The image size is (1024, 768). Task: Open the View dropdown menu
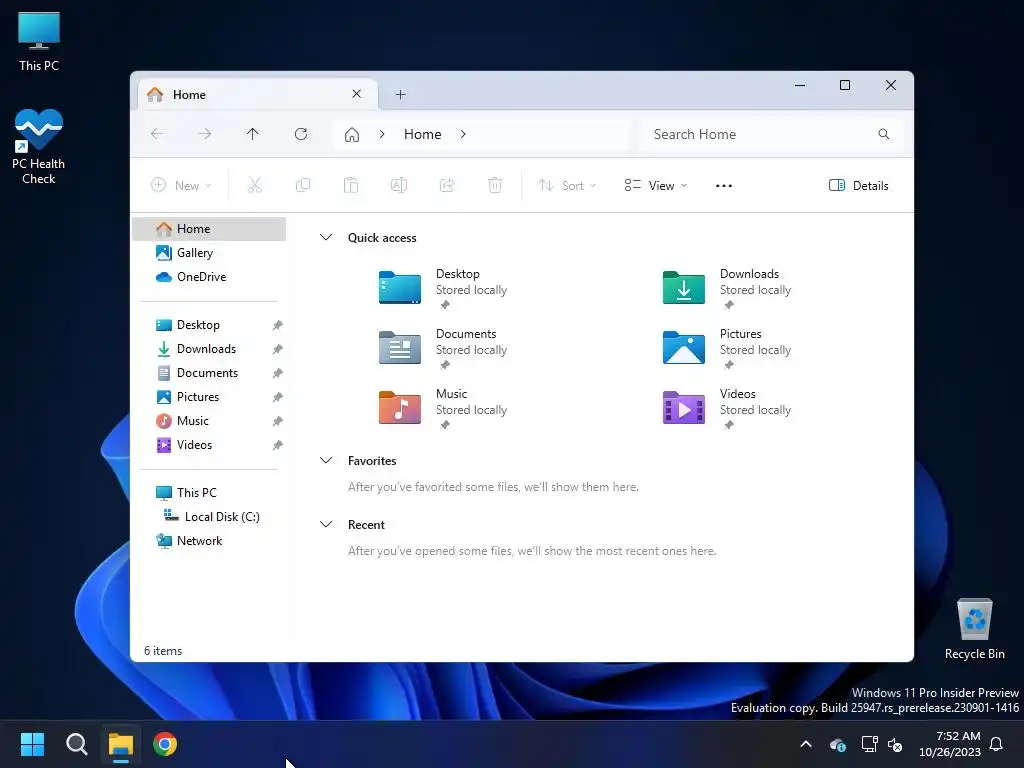click(656, 185)
